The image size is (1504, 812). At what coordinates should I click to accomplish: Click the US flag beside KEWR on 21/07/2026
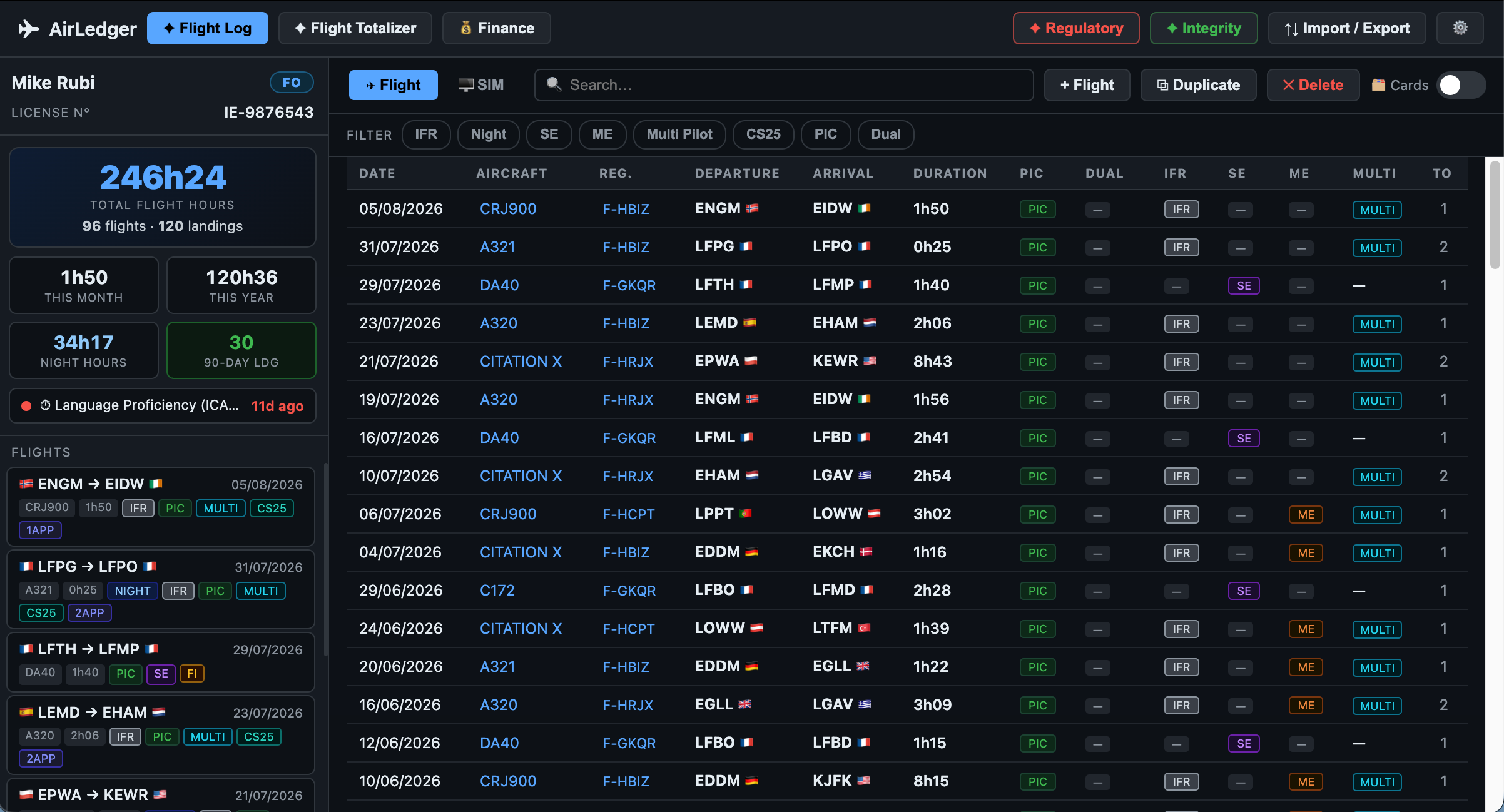870,361
